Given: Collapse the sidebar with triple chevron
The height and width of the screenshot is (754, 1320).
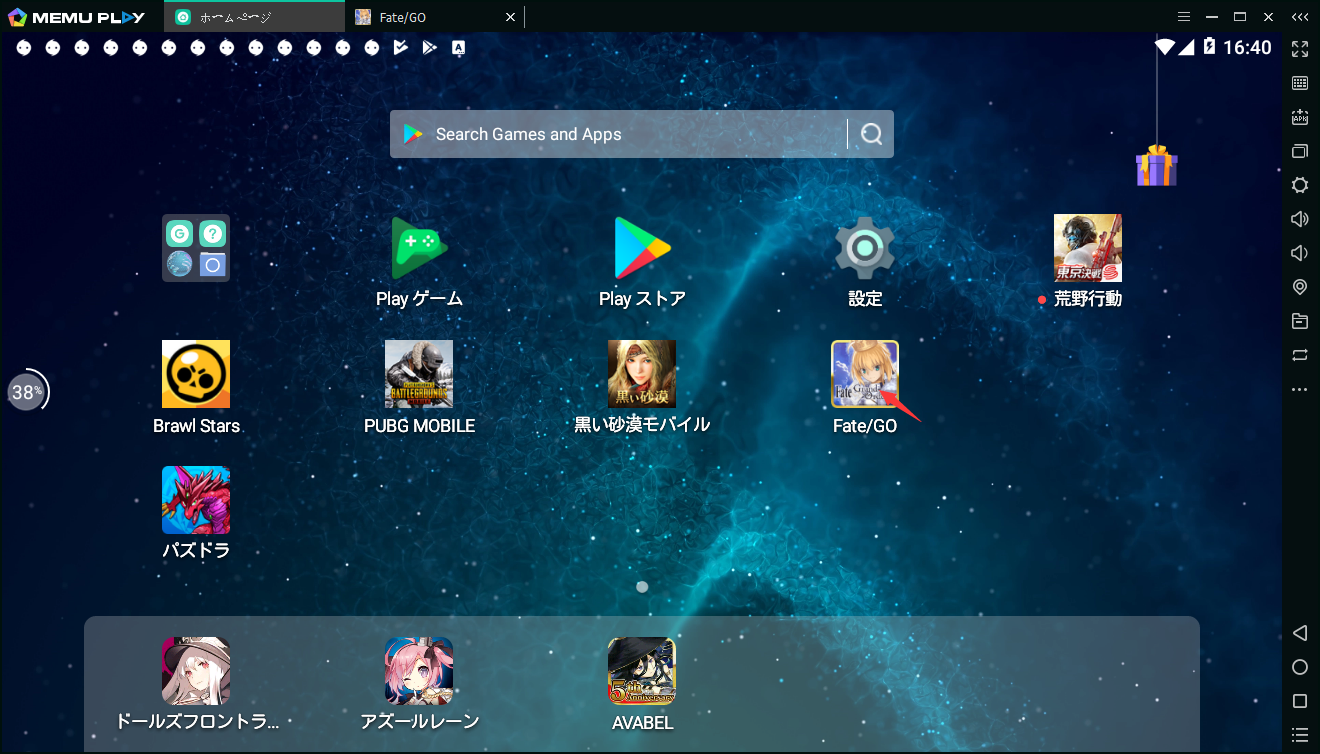Looking at the screenshot, I should pos(1299,17).
